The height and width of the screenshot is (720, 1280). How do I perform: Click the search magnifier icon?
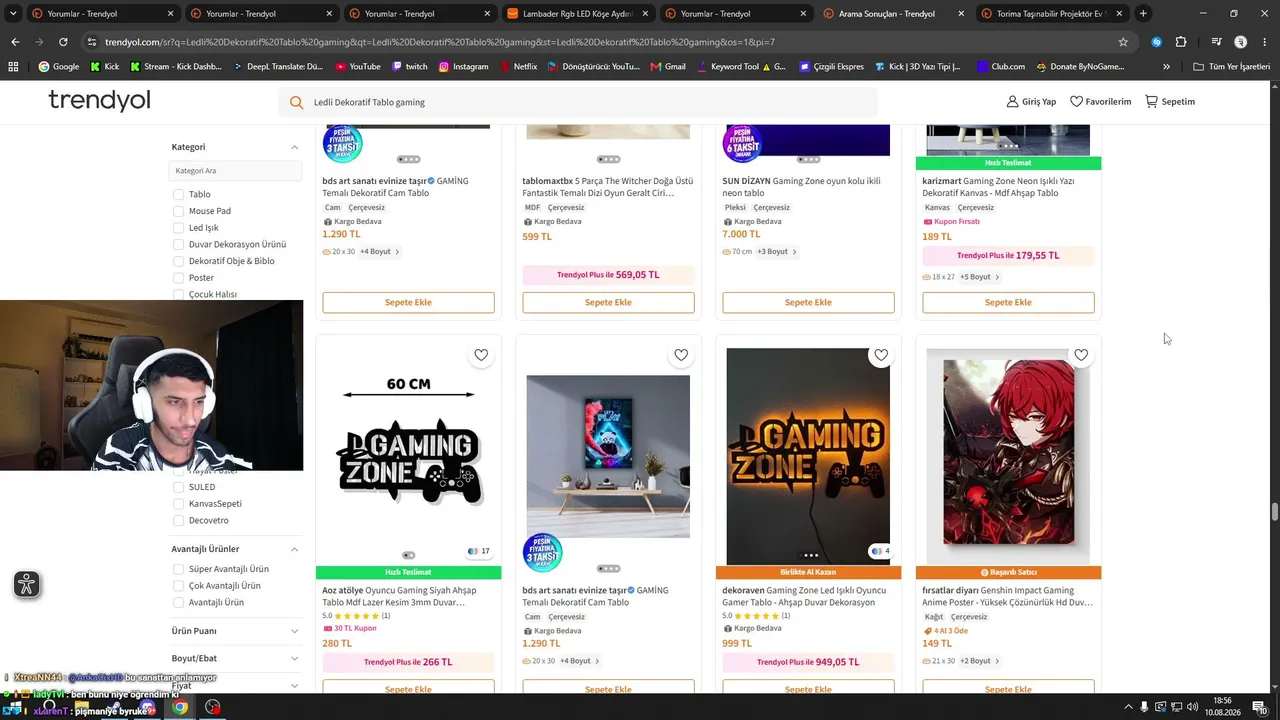296,102
